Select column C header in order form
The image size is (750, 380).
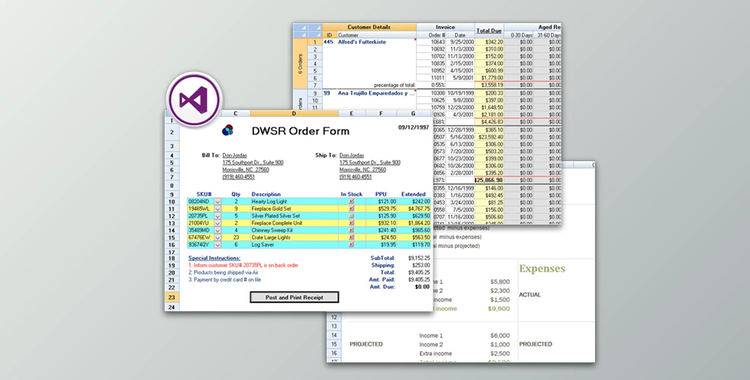tap(236, 114)
